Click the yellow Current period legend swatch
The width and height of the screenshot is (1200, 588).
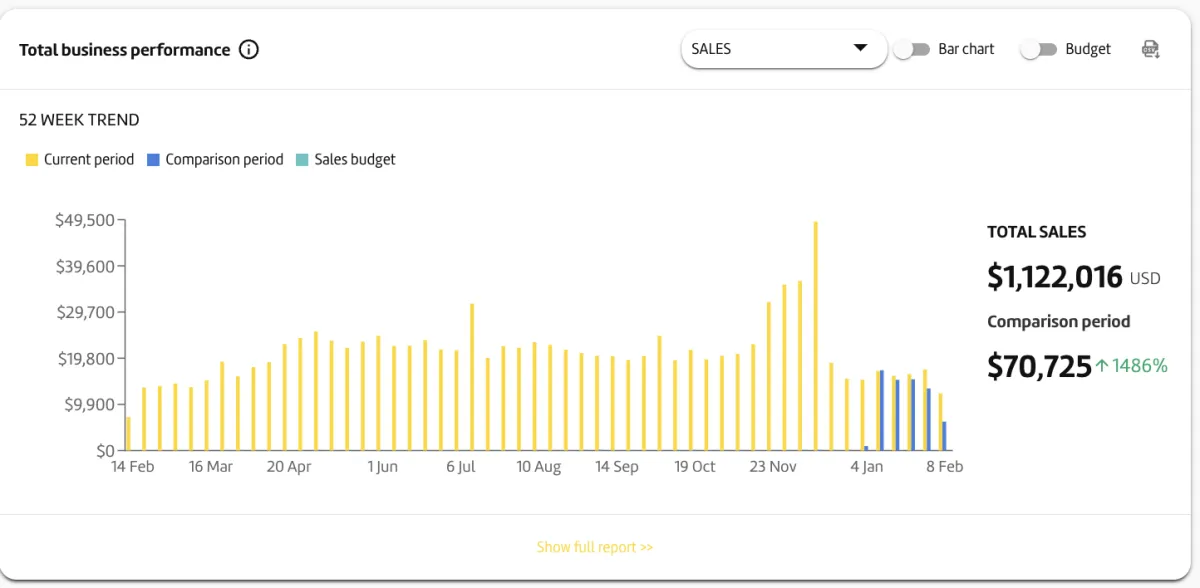[32, 160]
